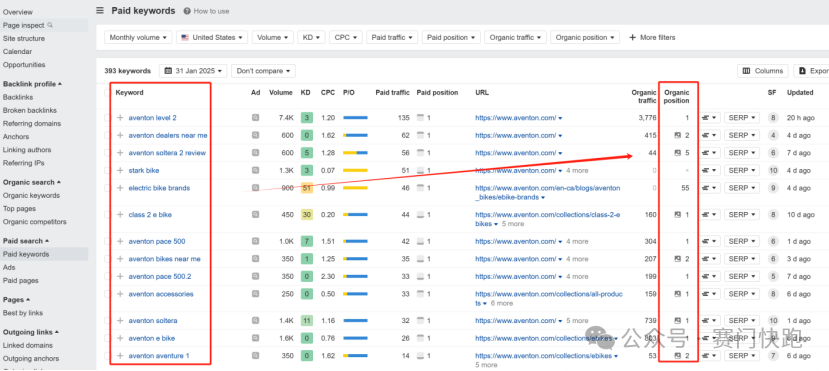The image size is (829, 371).
Task: Click the calendar icon on the 31 Jan 2025 button
Action: 168,71
